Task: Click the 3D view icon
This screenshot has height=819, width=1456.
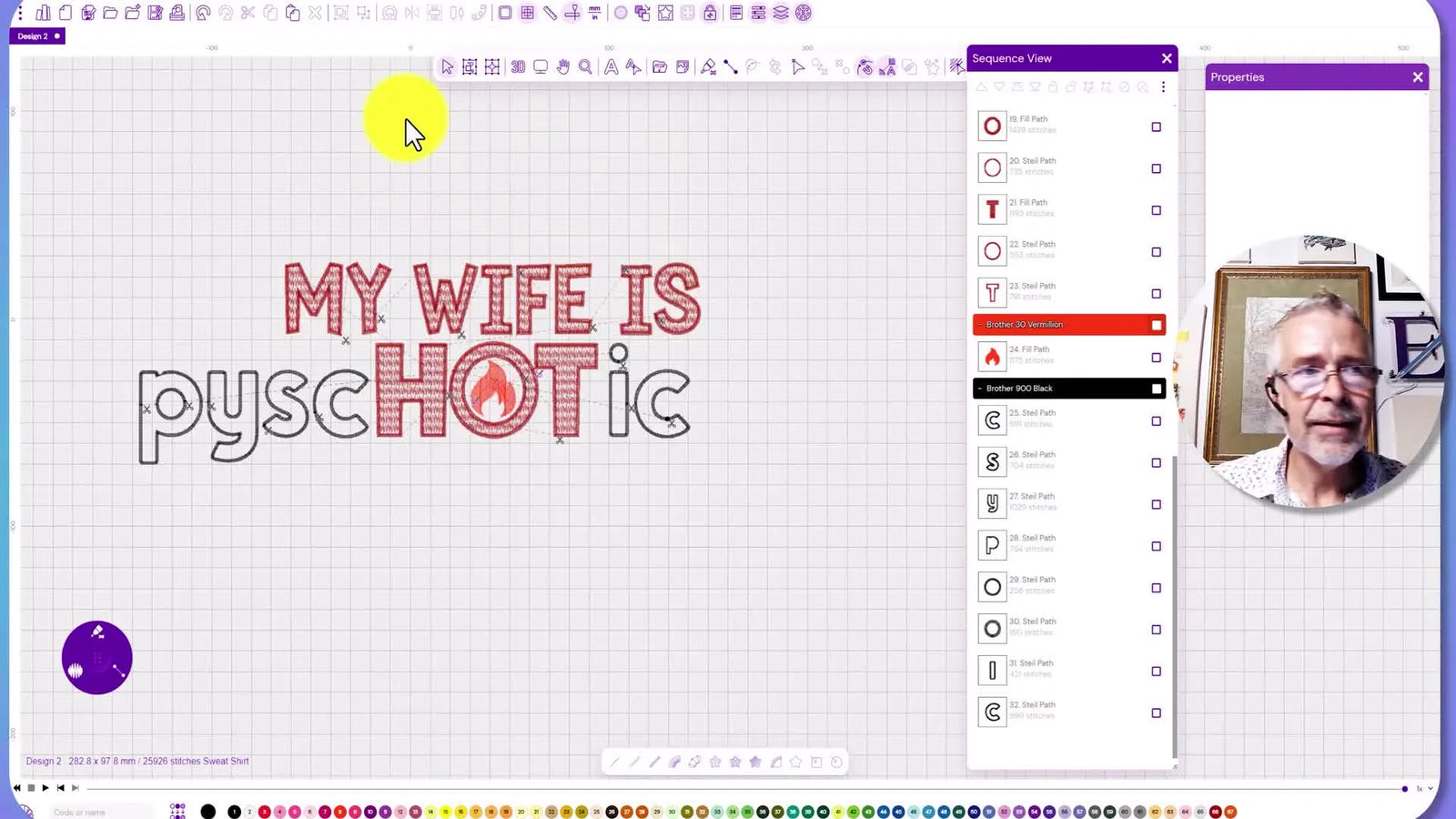Action: point(518,67)
